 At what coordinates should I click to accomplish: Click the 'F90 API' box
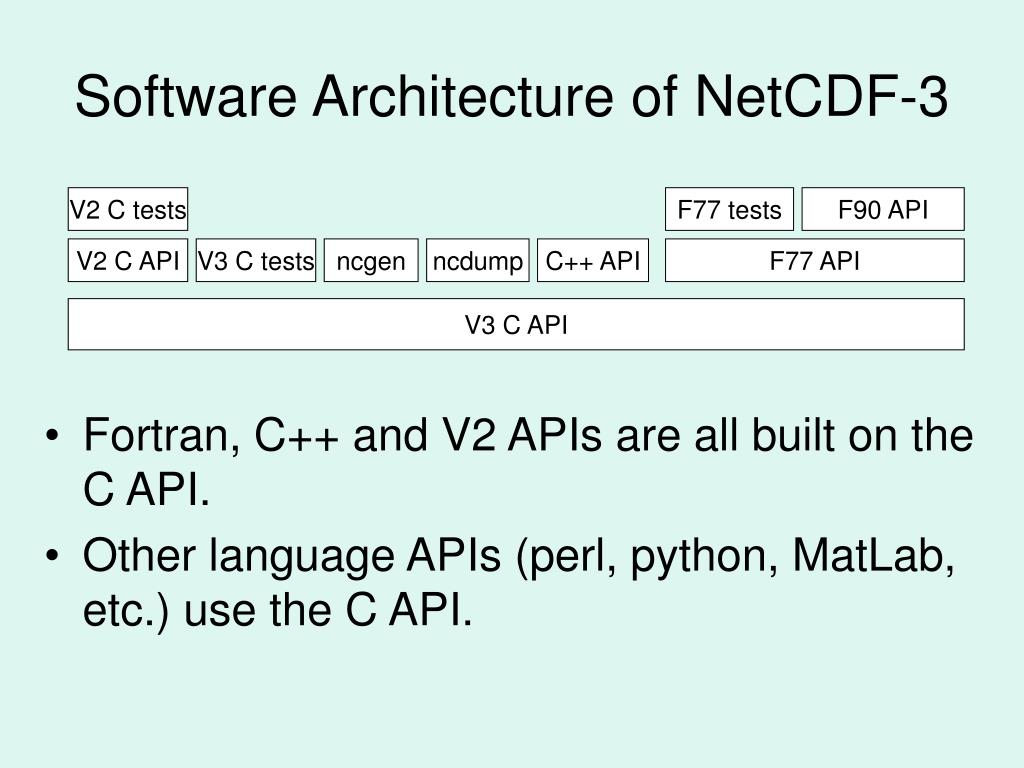tap(883, 209)
